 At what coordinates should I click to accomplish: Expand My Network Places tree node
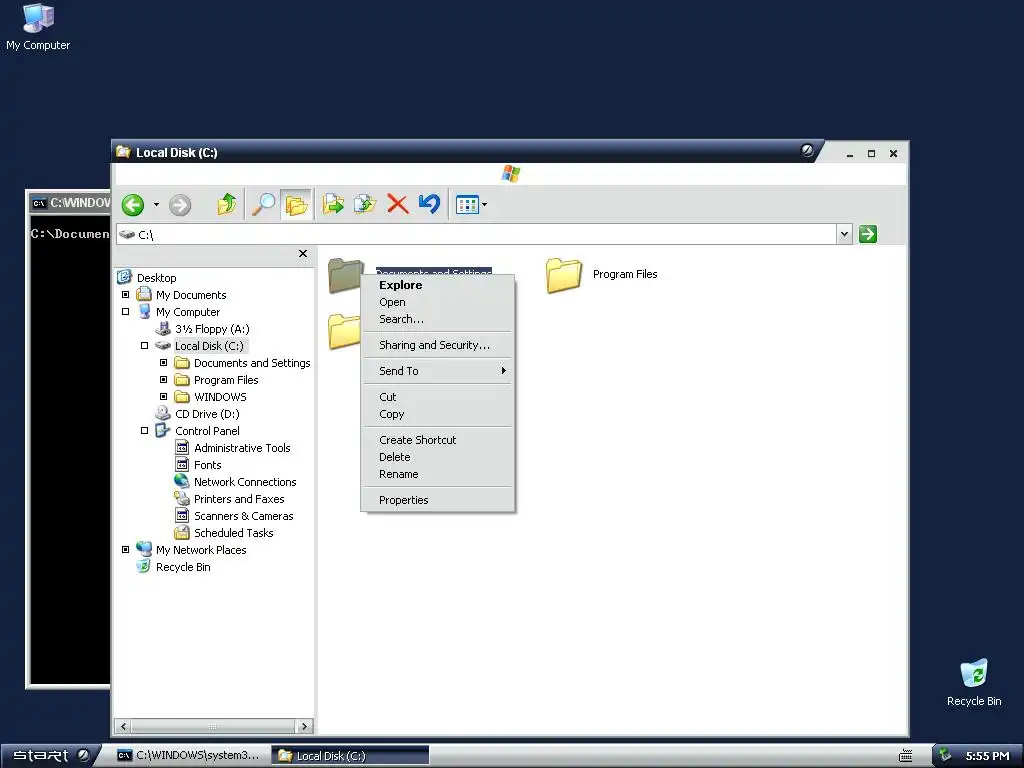[125, 549]
